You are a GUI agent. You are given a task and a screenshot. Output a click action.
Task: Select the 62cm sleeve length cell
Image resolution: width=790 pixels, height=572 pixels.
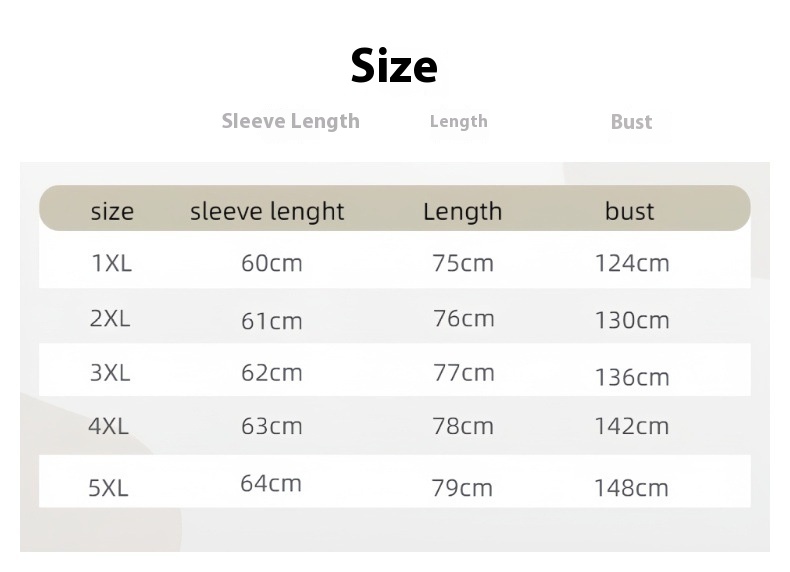(x=272, y=373)
